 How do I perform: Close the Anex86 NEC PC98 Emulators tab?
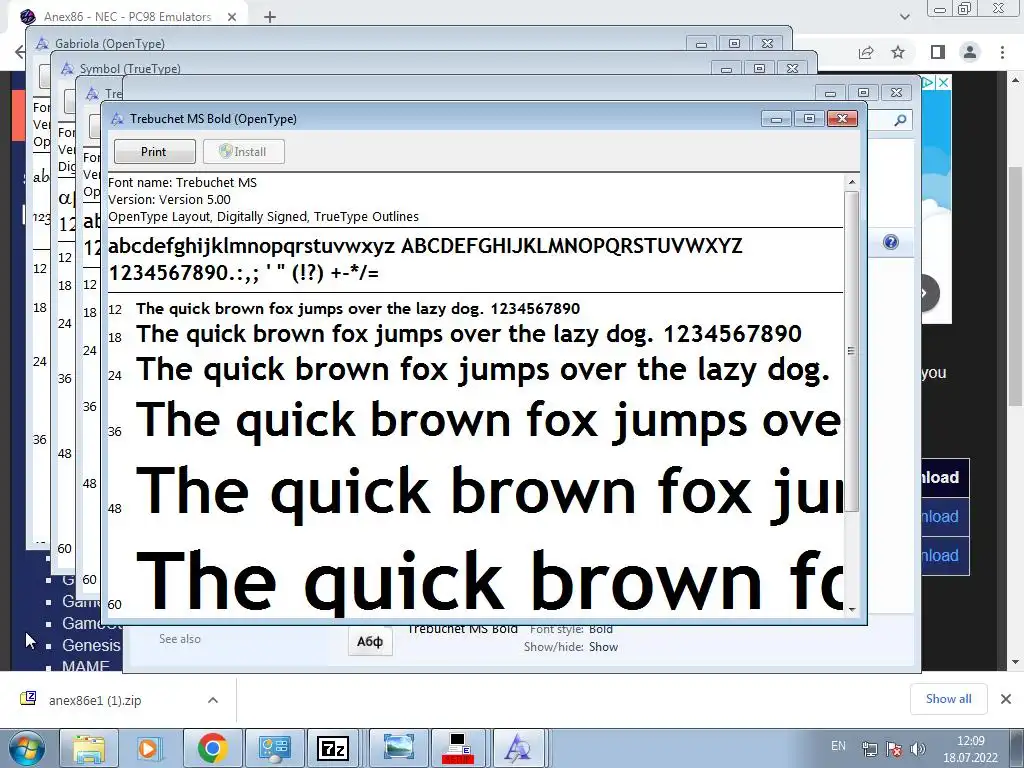(232, 17)
